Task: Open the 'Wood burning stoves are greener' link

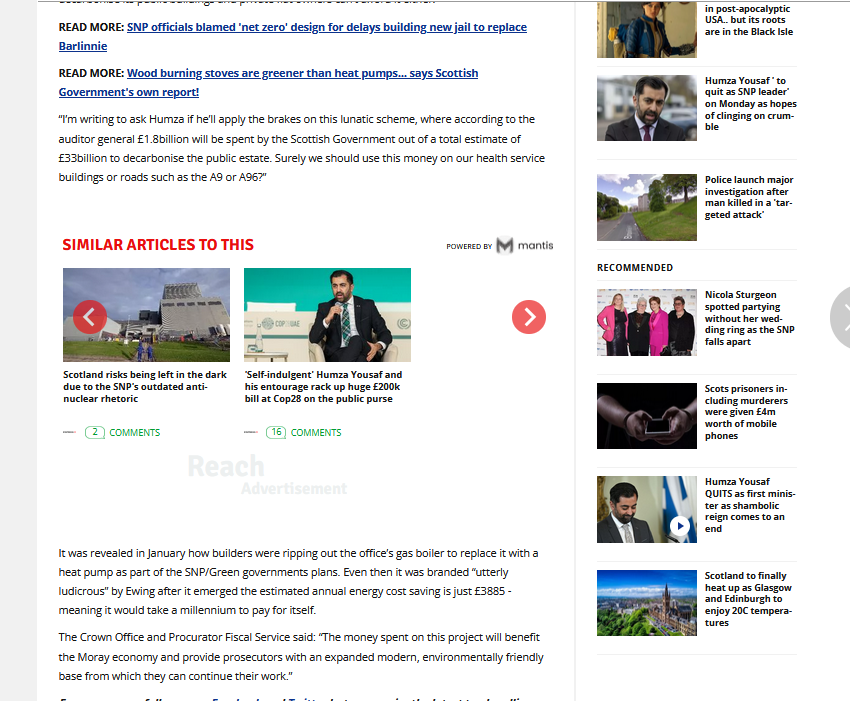Action: pos(268,82)
